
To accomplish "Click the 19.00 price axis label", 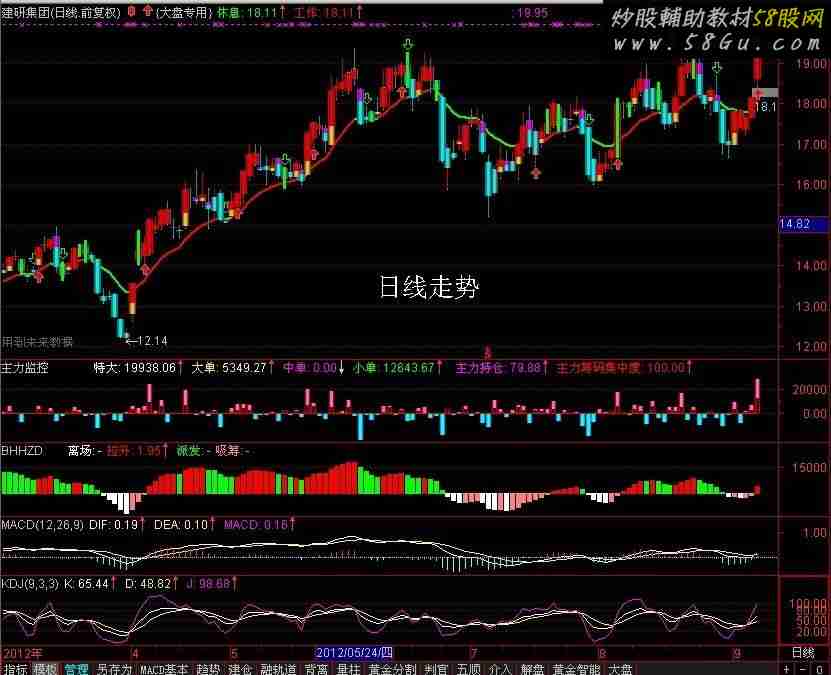I will coord(811,64).
